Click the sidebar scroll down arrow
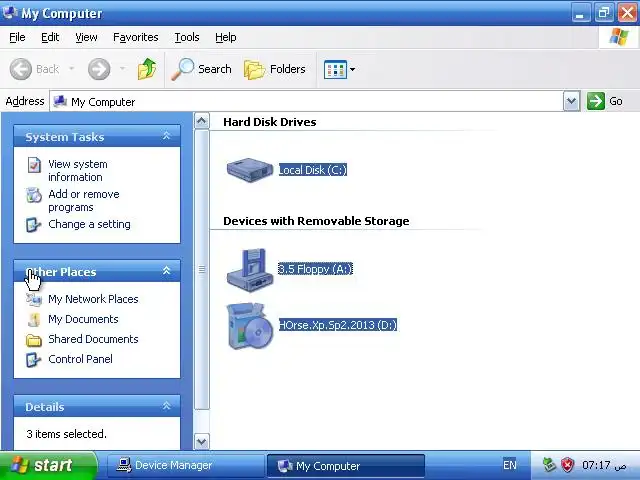Viewport: 640px width, 480px height. tap(202, 441)
